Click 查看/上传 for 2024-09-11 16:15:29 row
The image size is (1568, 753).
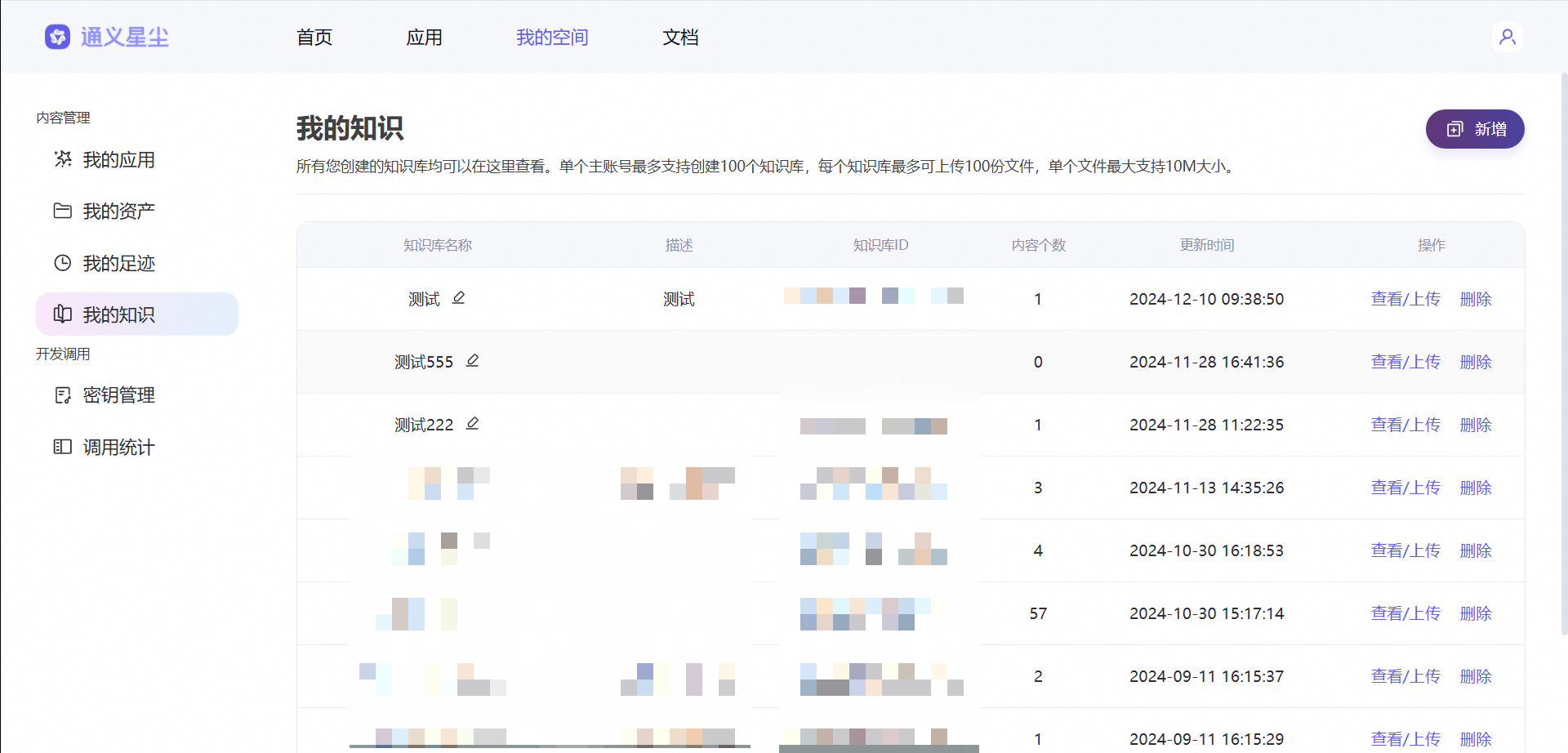pyautogui.click(x=1405, y=739)
